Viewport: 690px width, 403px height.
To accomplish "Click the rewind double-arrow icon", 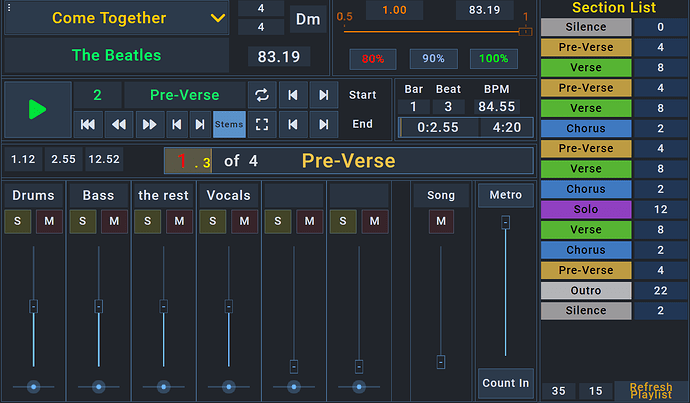I will click(118, 124).
